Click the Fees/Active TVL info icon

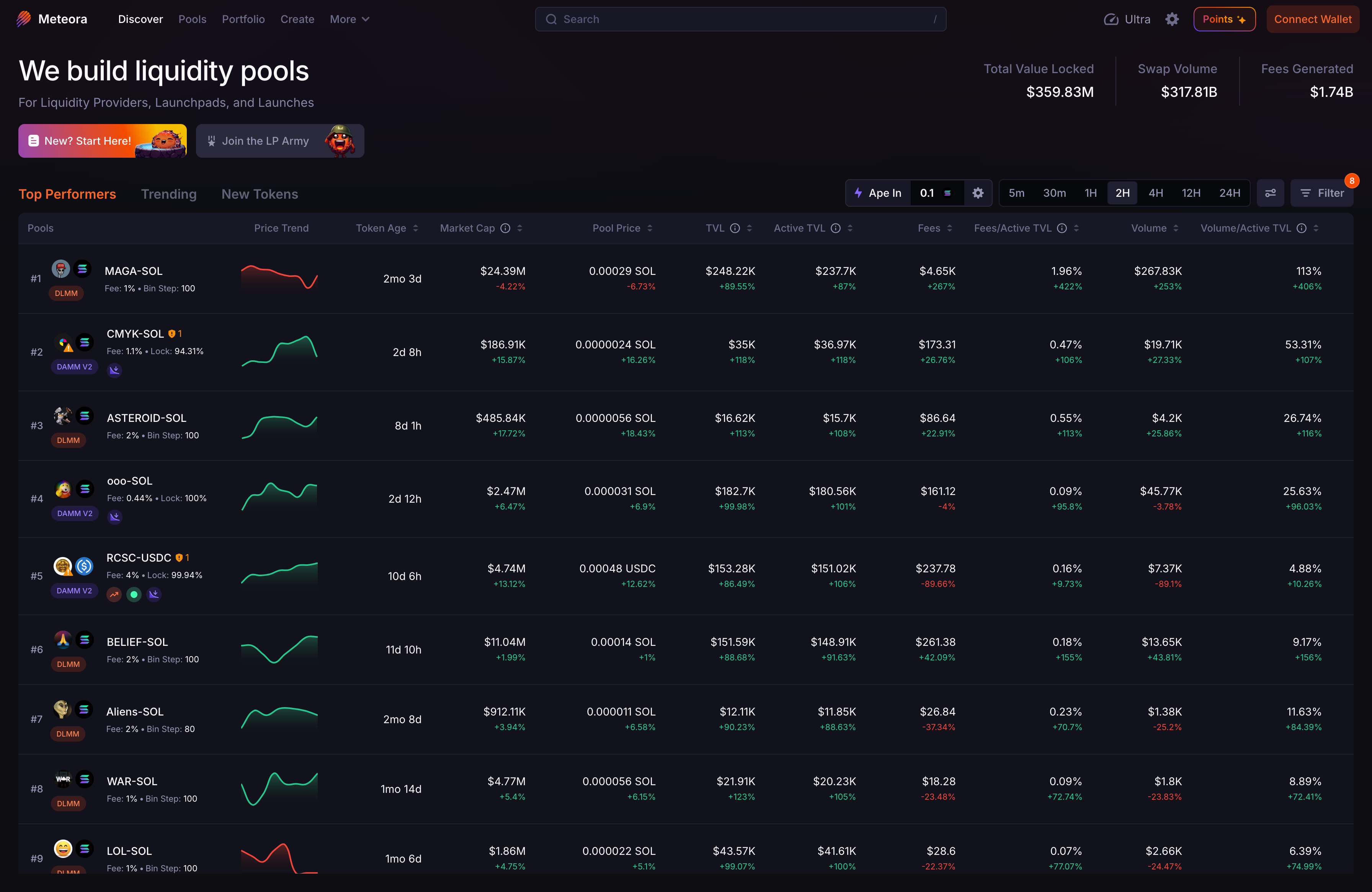[1062, 228]
